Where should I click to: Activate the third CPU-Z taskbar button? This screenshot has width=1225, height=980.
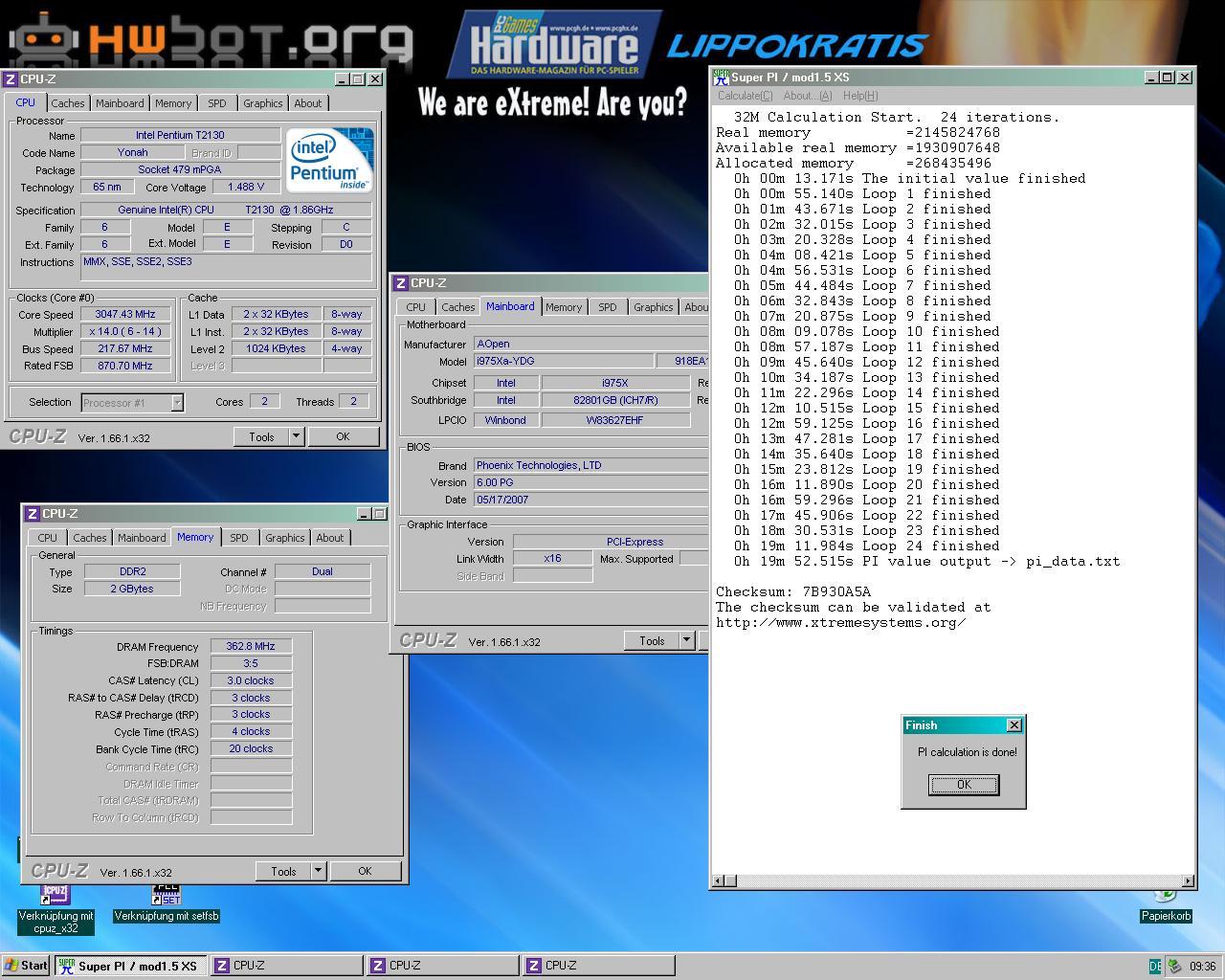598,966
